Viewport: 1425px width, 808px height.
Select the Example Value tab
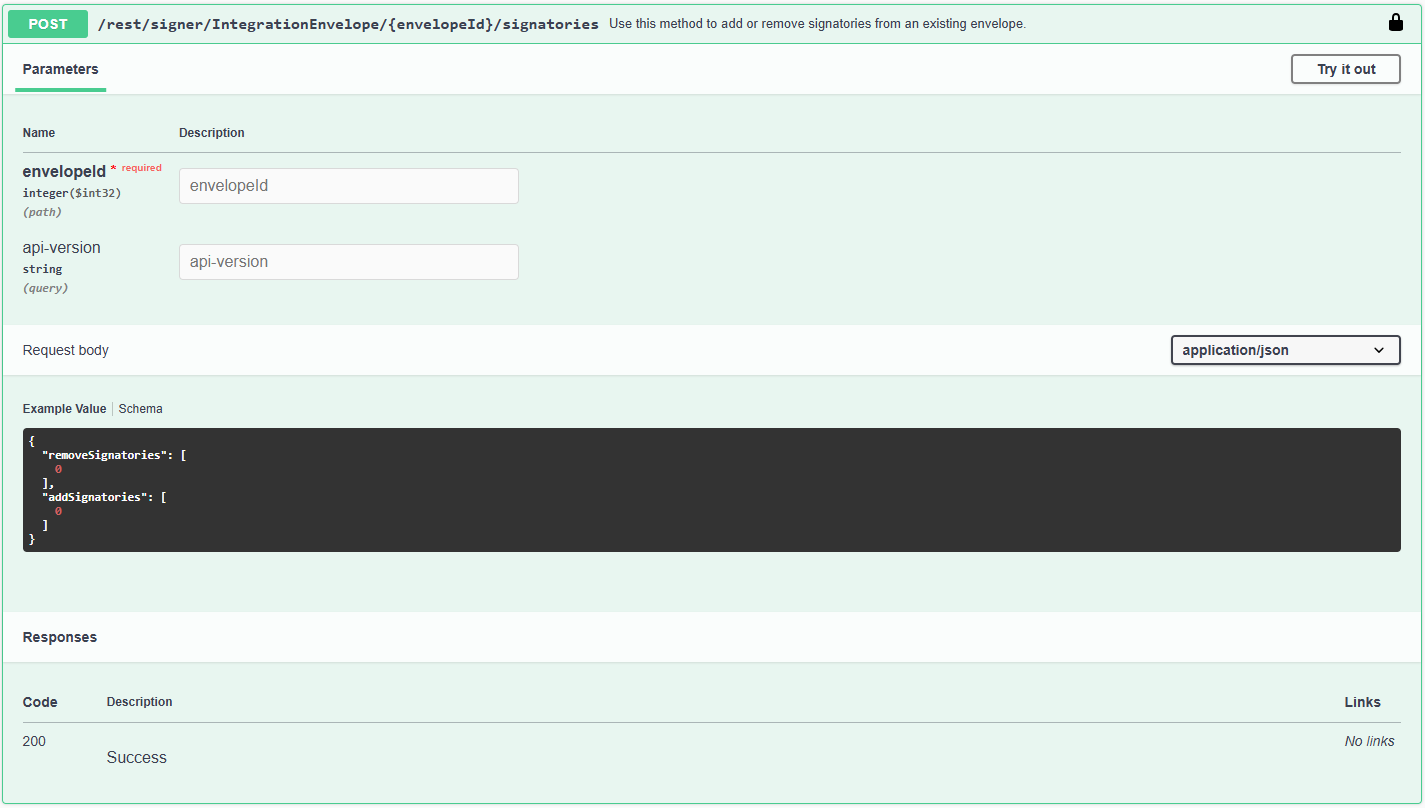[64, 409]
